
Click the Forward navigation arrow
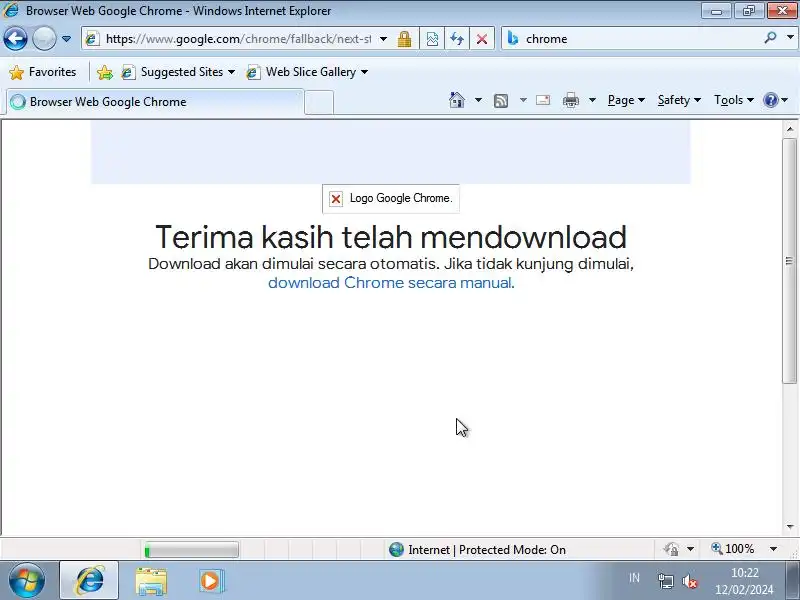44,39
